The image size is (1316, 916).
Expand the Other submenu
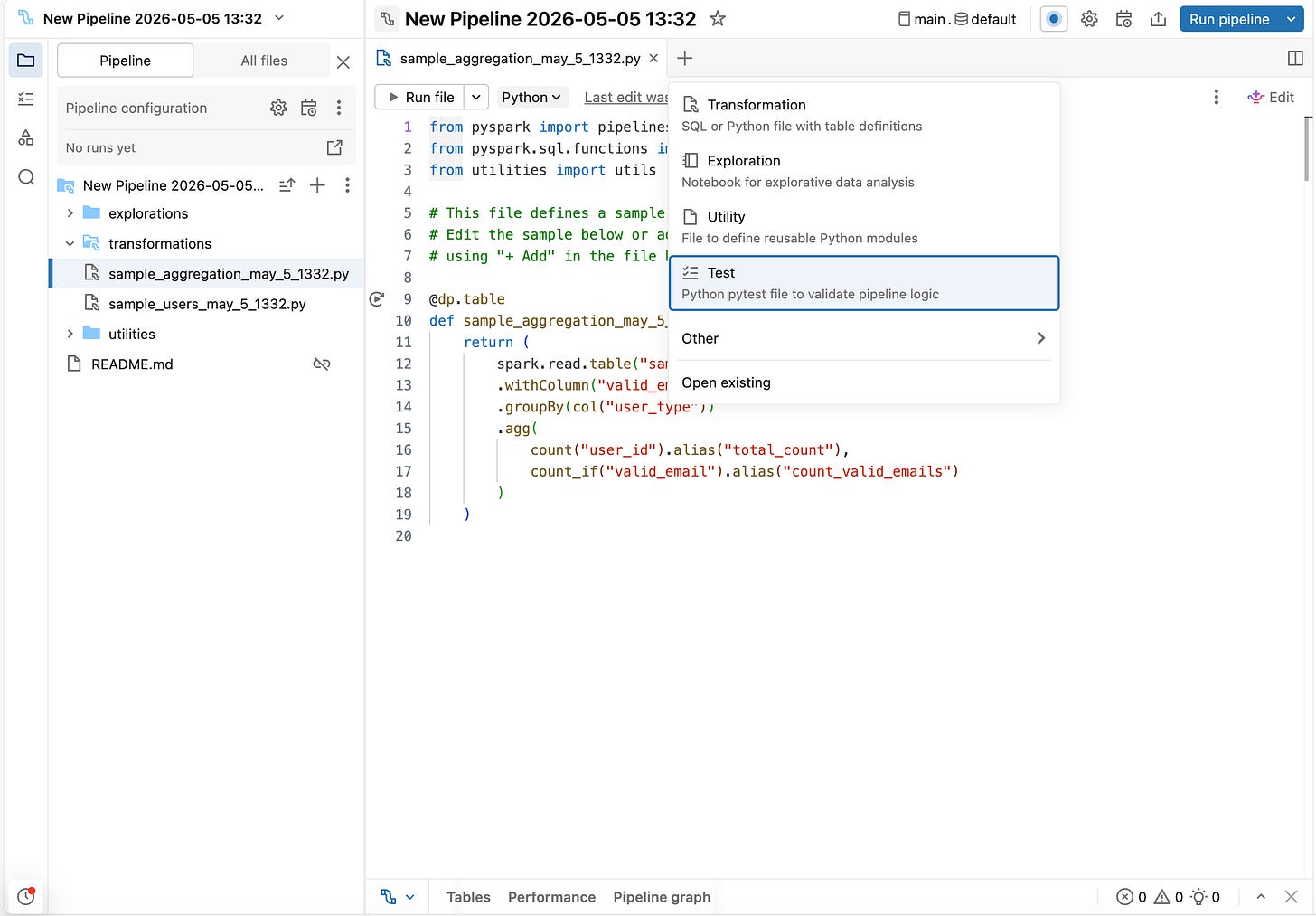click(x=863, y=338)
